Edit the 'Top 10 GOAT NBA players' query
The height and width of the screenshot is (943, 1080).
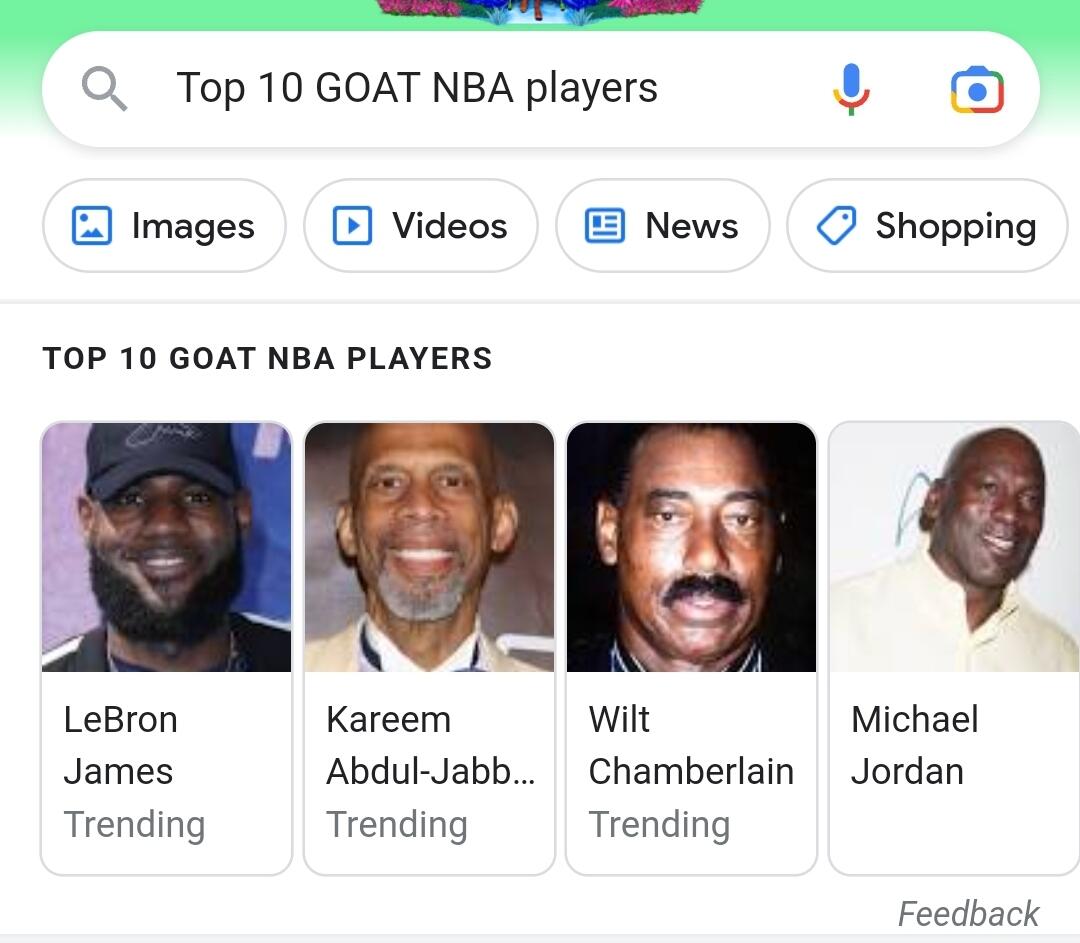click(417, 88)
